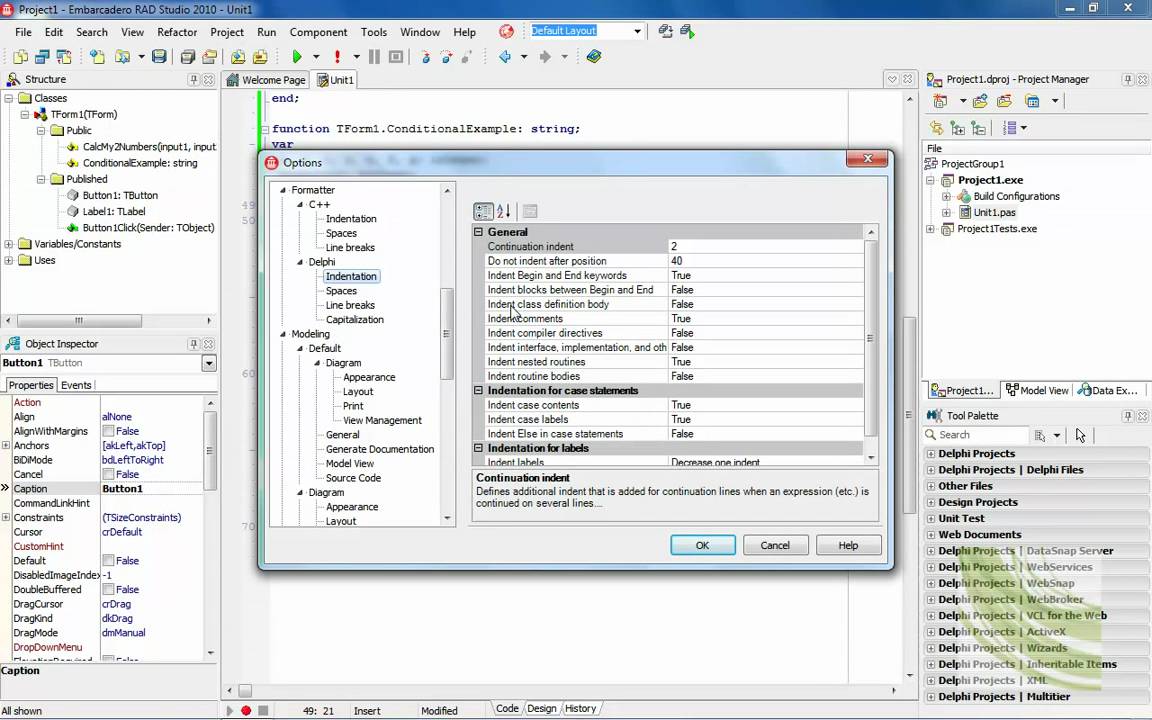Expand Build Configurations in Project Manager

(946, 197)
